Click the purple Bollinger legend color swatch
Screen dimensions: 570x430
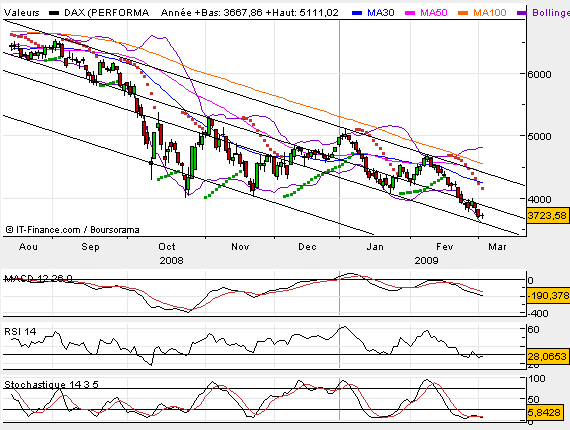tap(521, 13)
